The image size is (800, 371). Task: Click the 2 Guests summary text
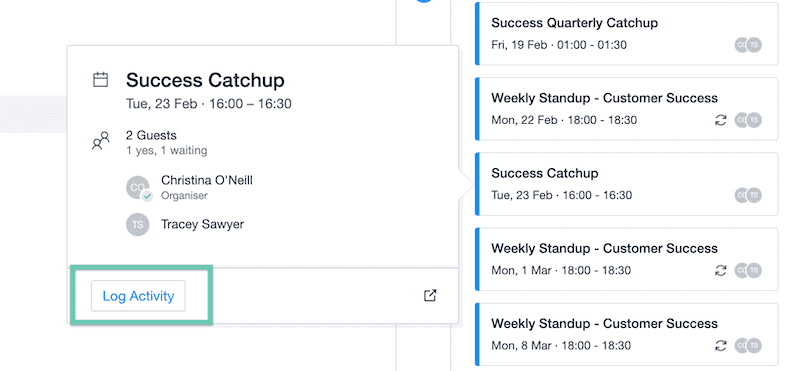click(151, 136)
